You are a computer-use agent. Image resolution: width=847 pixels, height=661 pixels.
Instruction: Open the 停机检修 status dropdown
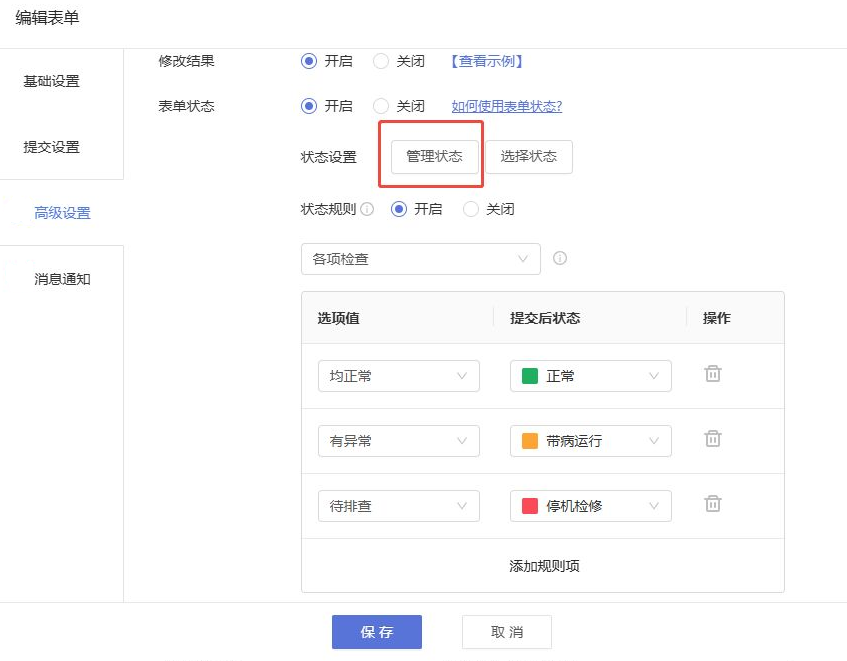pyautogui.click(x=590, y=506)
